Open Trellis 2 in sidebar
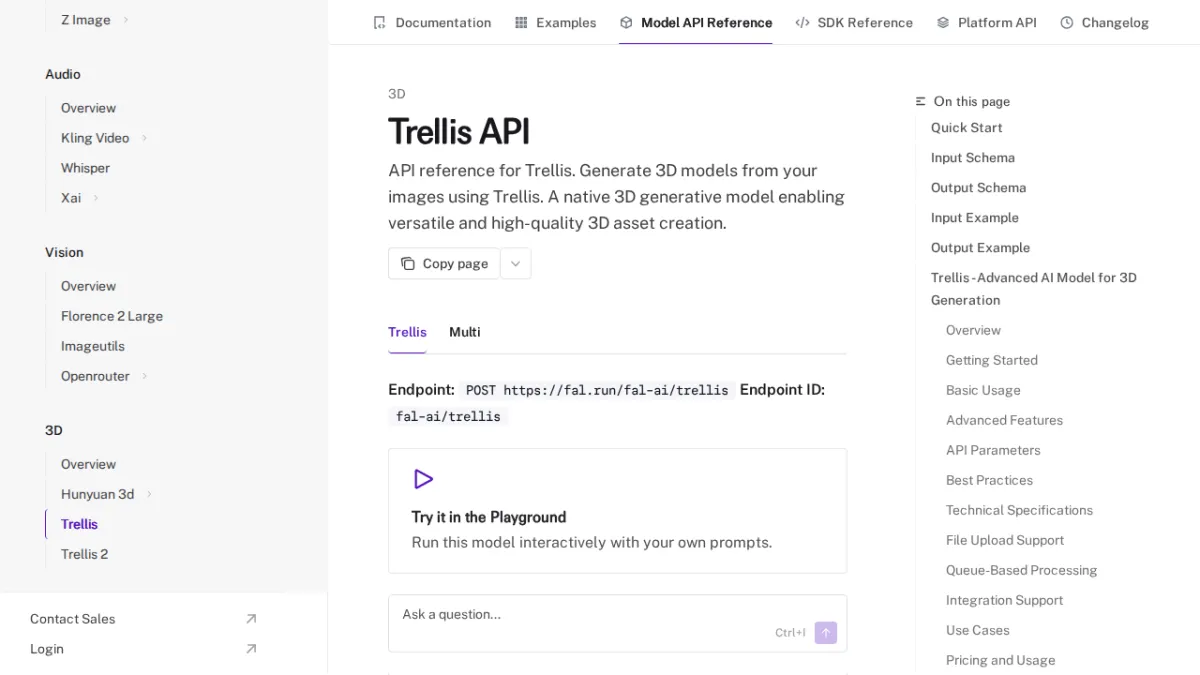The height and width of the screenshot is (675, 1200). tap(84, 554)
